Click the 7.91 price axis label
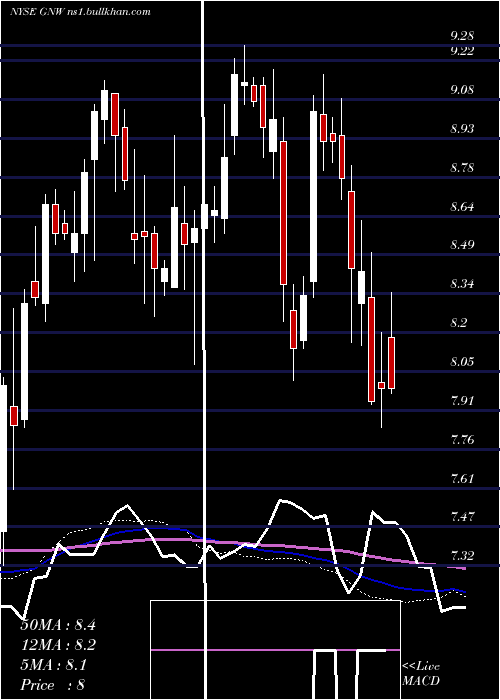The height and width of the screenshot is (700, 500). pos(462,400)
